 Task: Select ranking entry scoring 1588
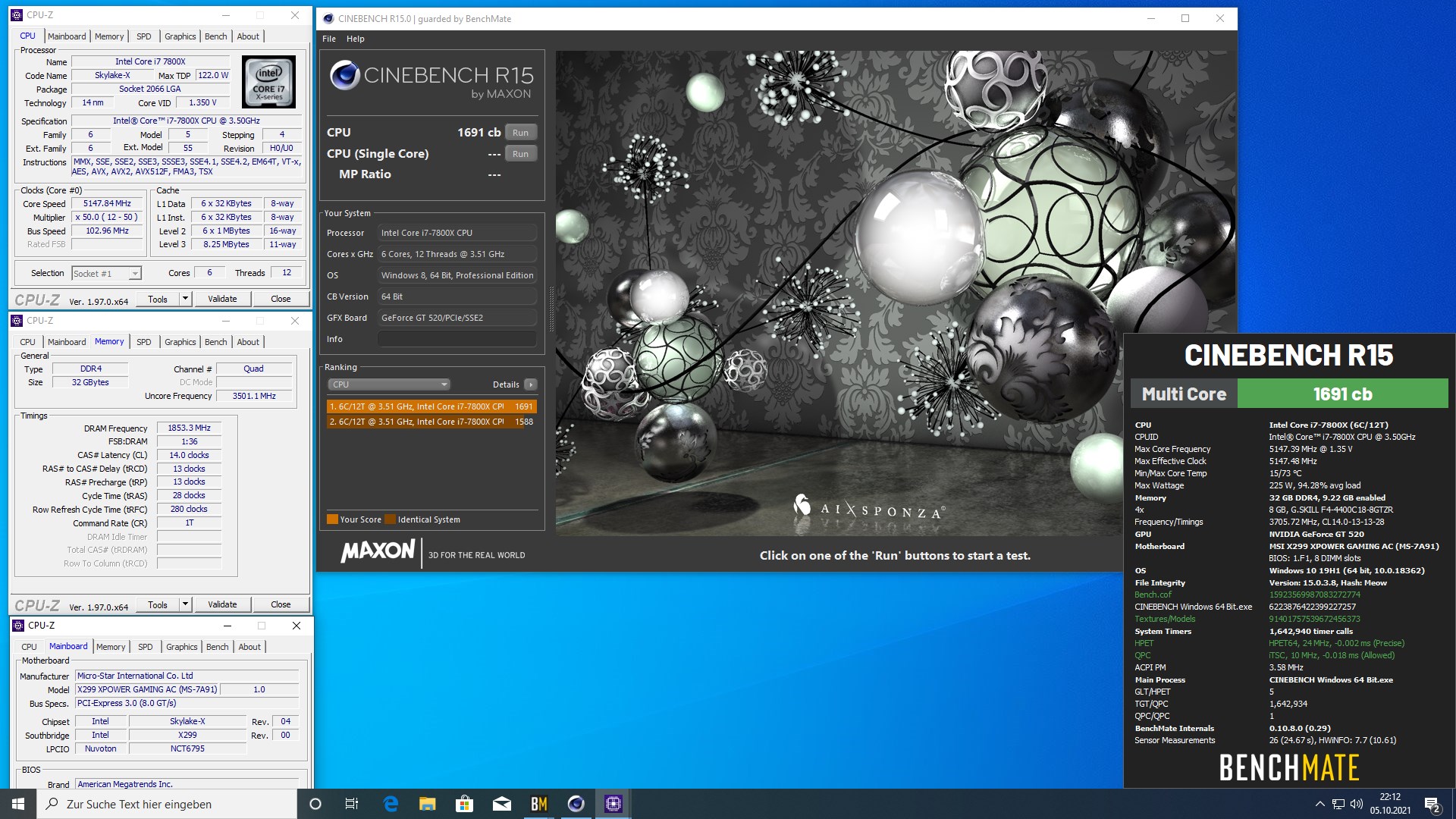431,422
